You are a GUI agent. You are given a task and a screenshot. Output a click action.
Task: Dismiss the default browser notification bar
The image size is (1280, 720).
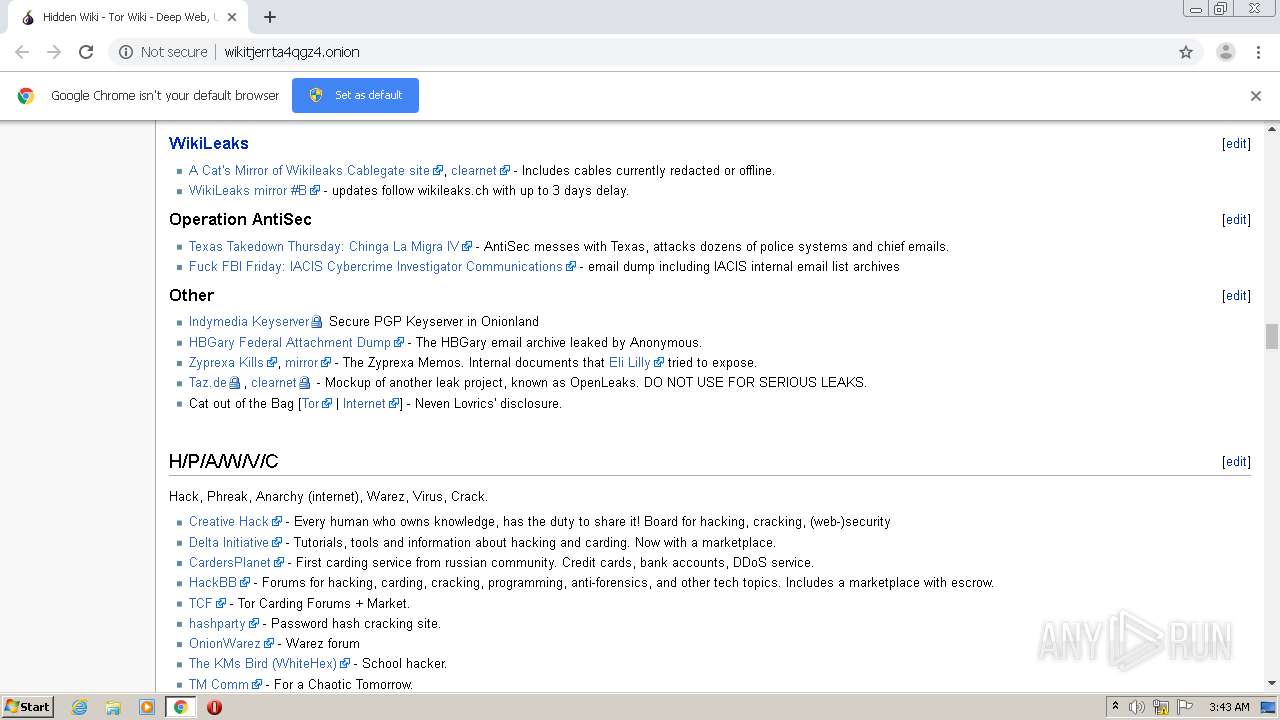click(1256, 96)
